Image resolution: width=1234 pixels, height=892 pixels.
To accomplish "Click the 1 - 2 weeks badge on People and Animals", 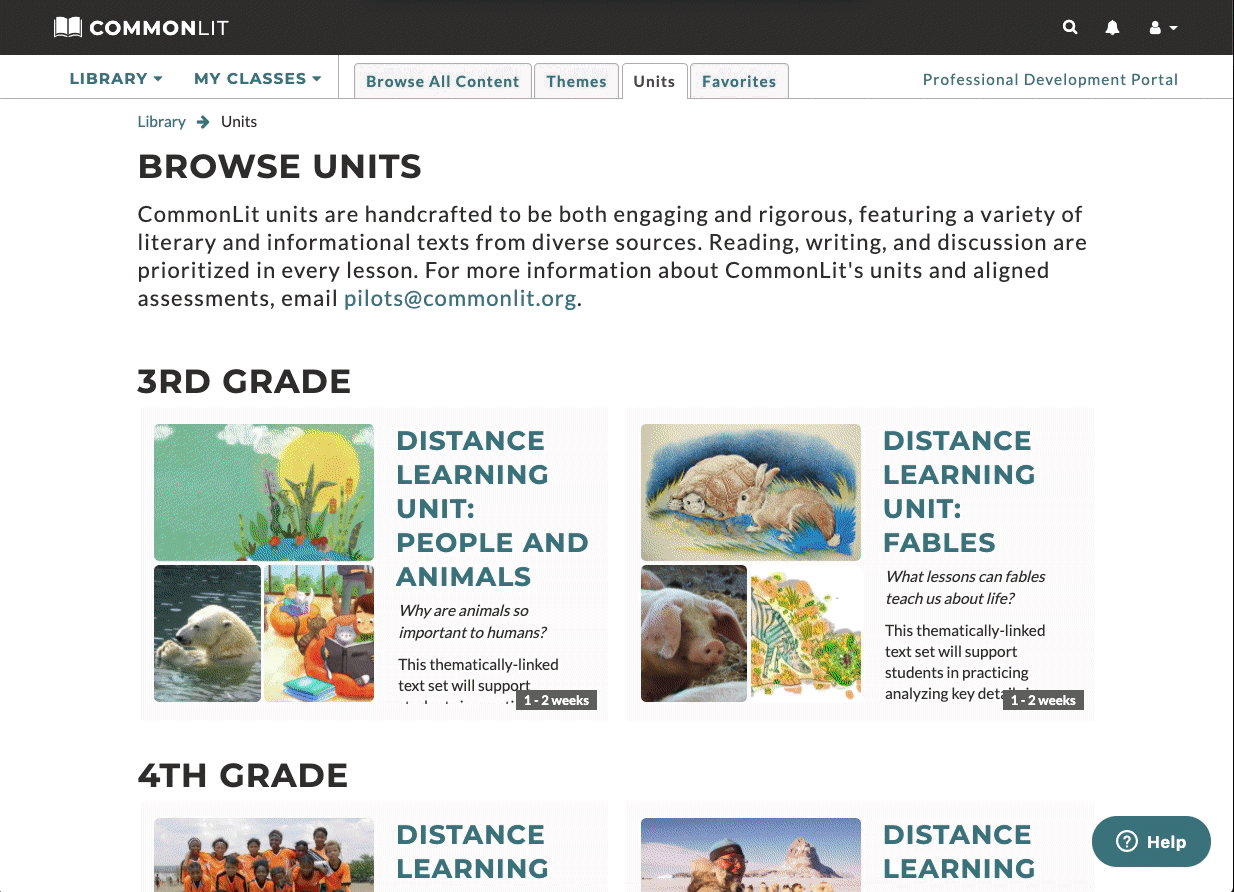I will point(556,700).
